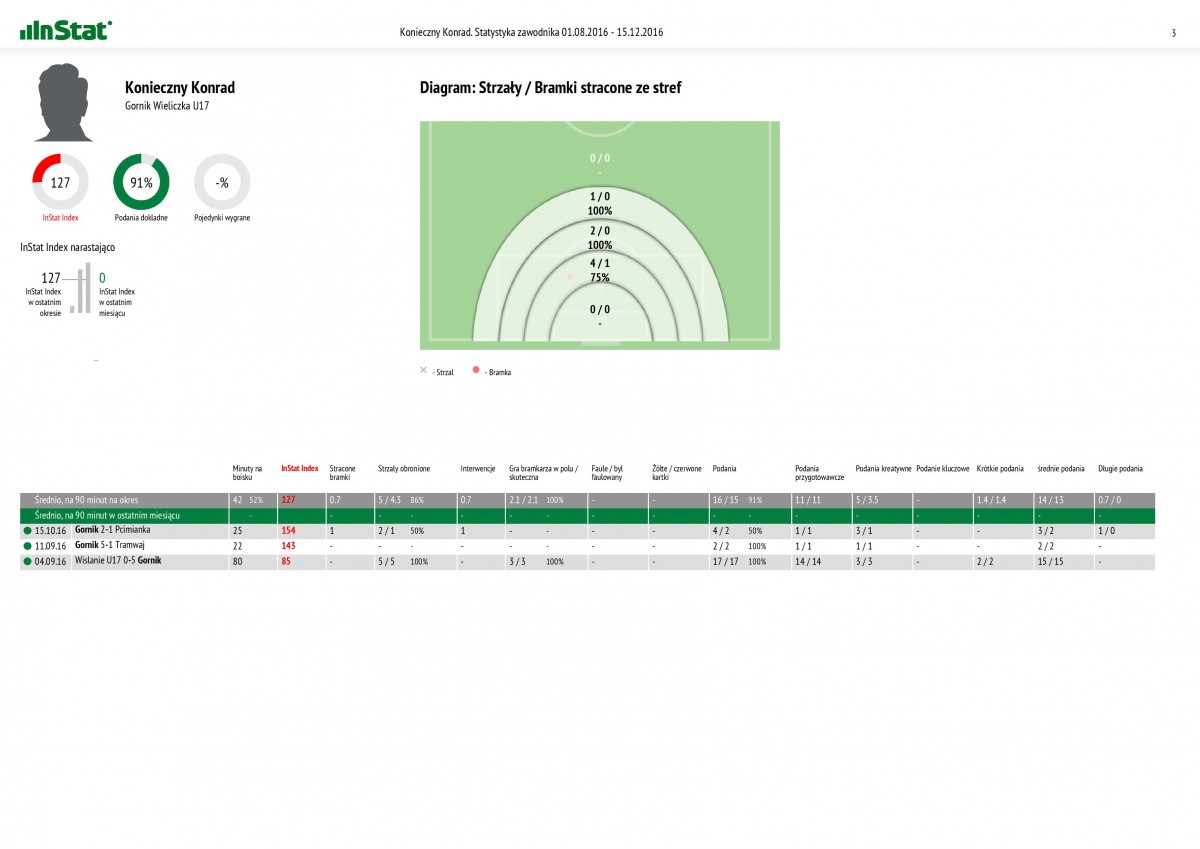This screenshot has width=1200, height=849.
Task: Click the player silhouette avatar
Action: [x=65, y=103]
